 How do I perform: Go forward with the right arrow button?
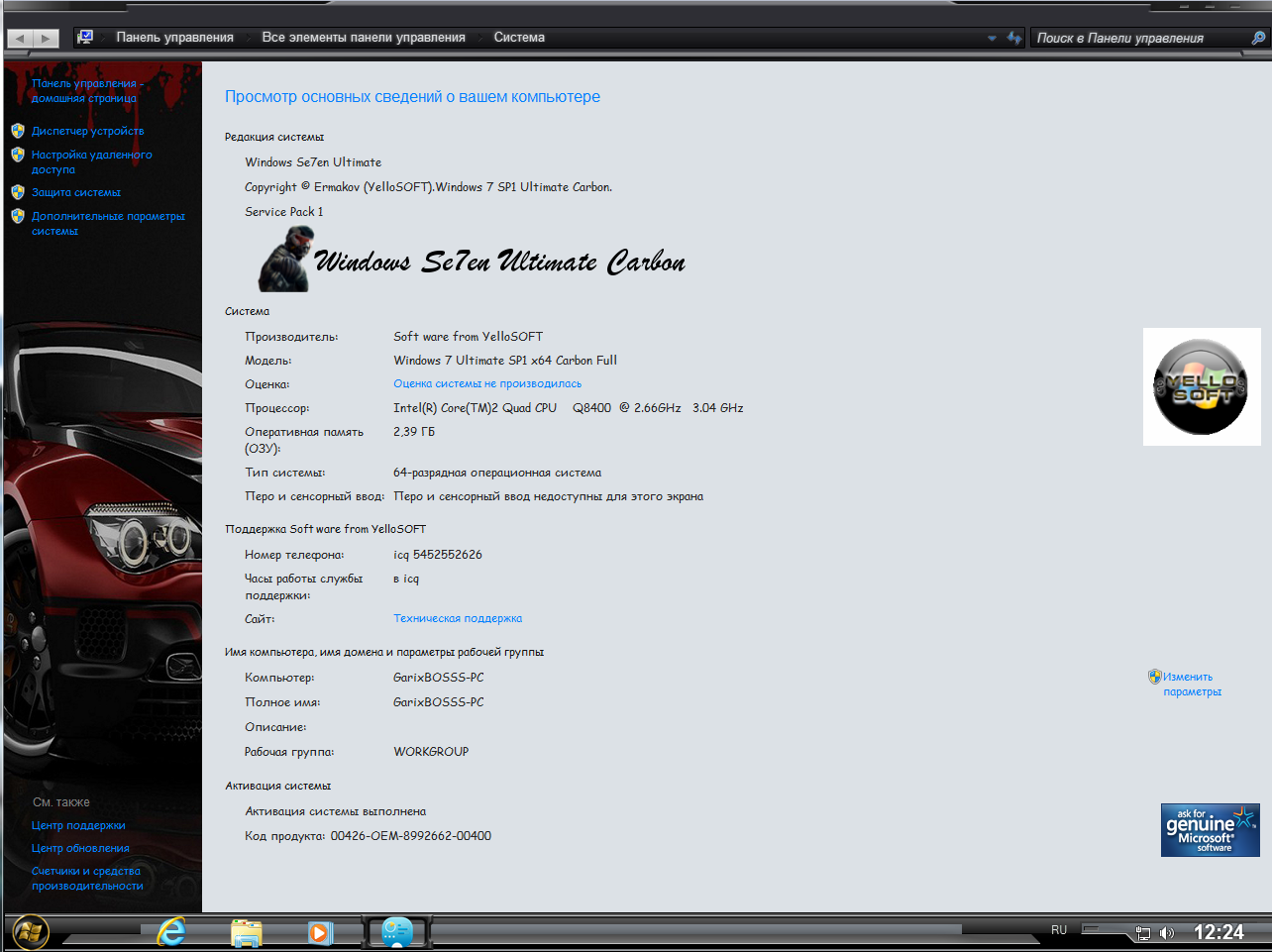click(47, 39)
